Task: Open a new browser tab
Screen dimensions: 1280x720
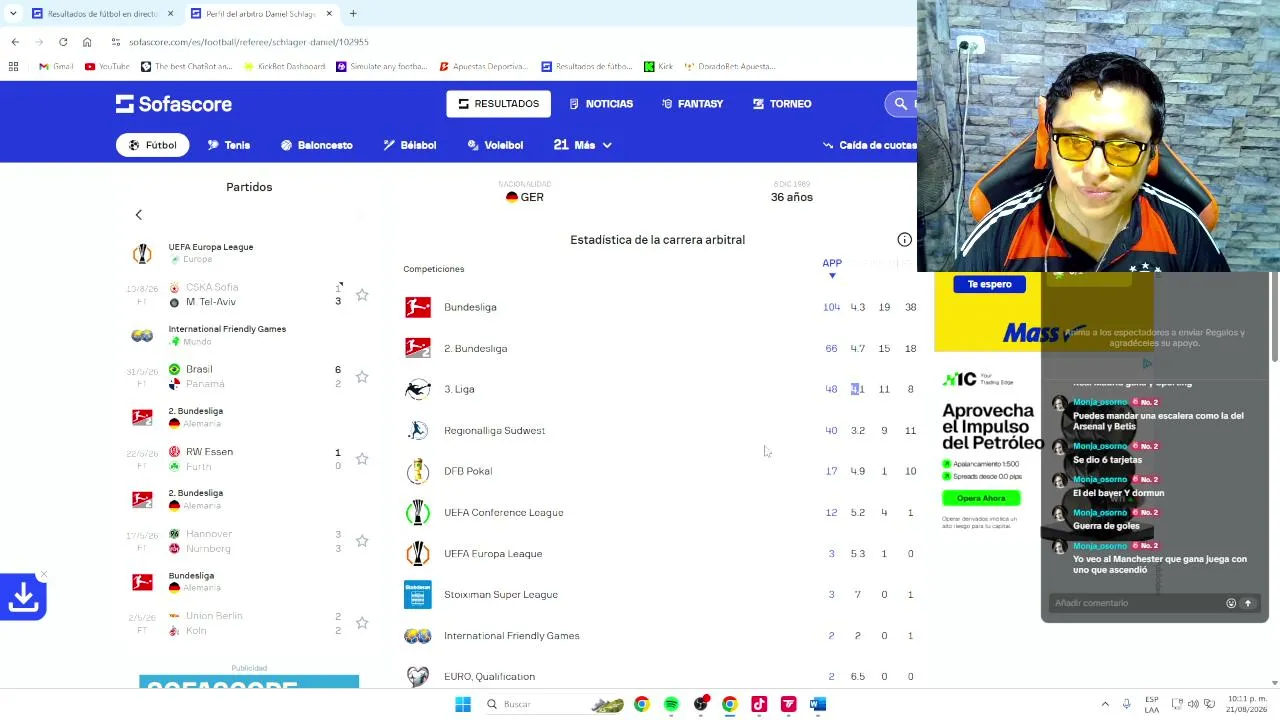Action: point(353,14)
